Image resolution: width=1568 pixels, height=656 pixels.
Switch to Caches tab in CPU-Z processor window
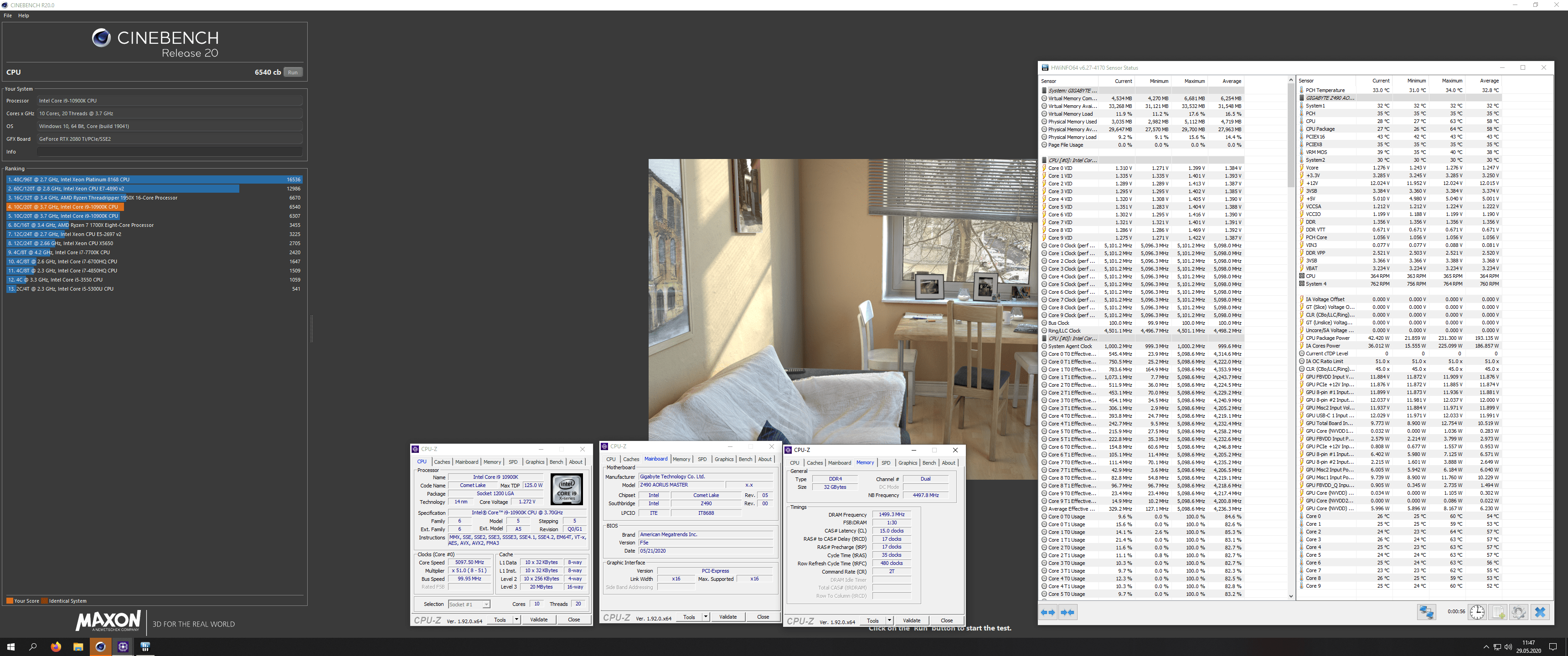tap(442, 462)
